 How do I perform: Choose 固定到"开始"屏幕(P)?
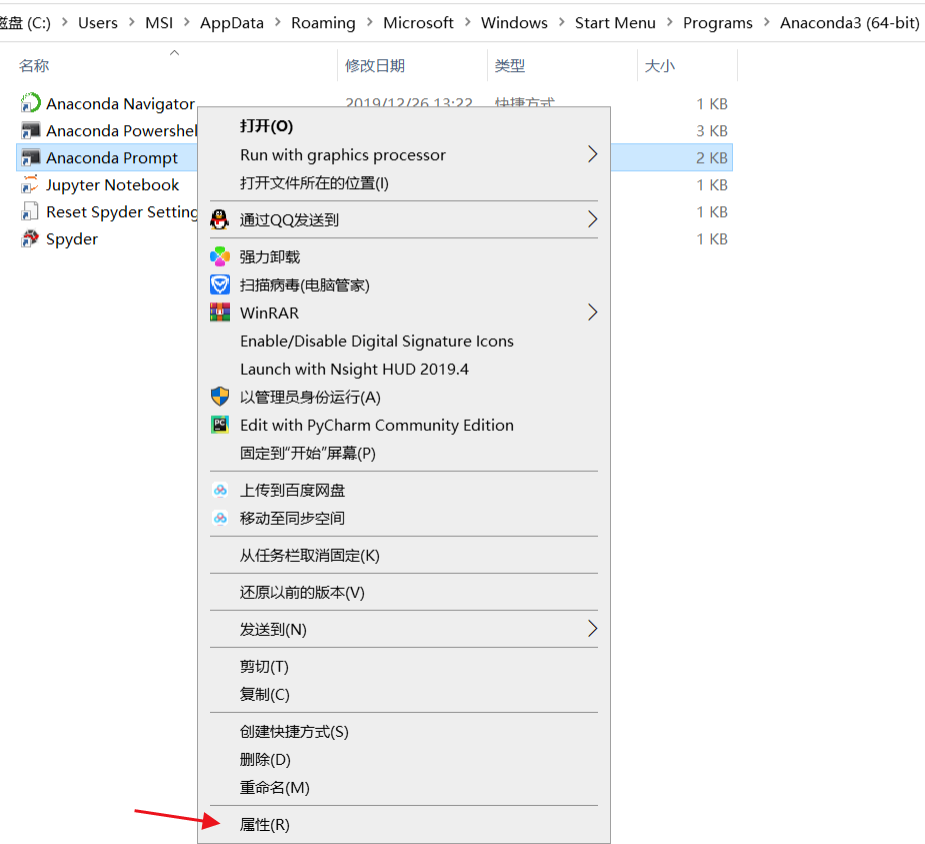pyautogui.click(x=404, y=453)
